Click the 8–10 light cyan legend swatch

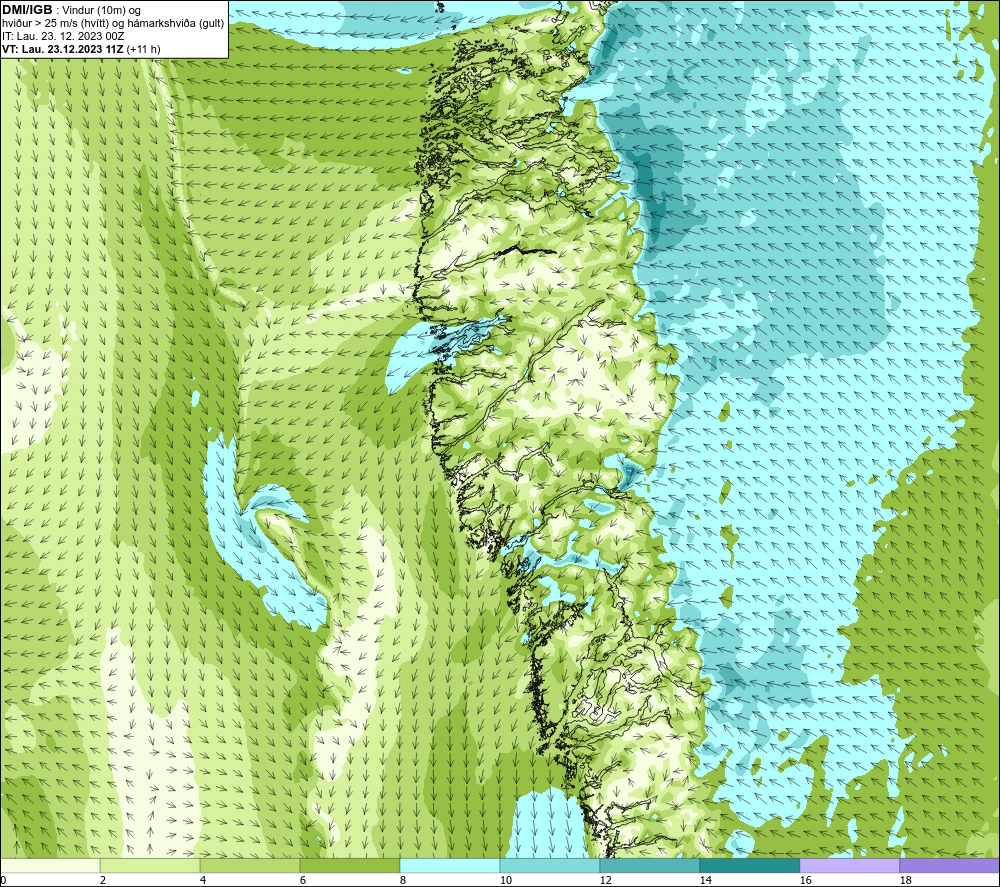tap(450, 865)
